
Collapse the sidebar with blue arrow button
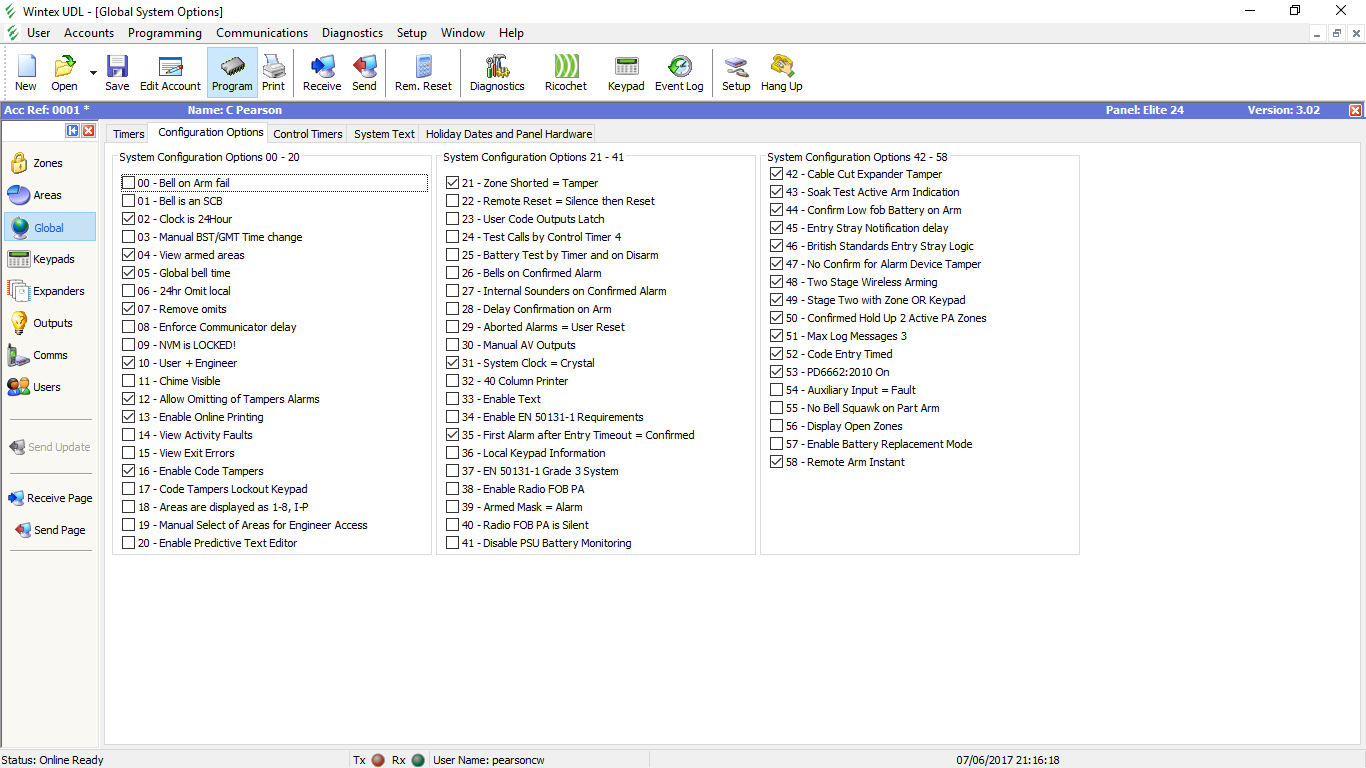coord(73,131)
